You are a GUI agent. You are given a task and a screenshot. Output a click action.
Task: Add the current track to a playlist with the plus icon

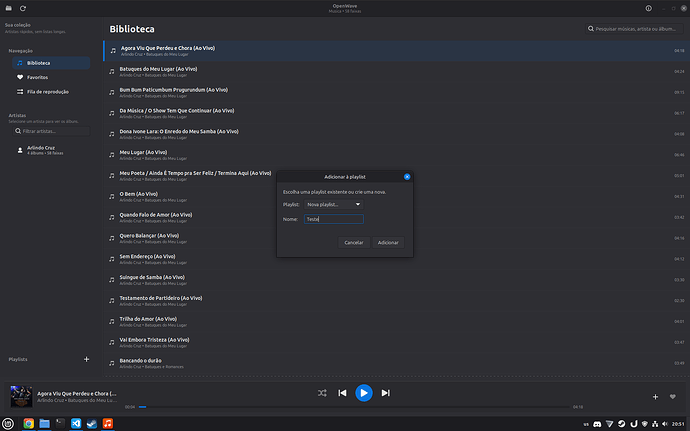(655, 397)
